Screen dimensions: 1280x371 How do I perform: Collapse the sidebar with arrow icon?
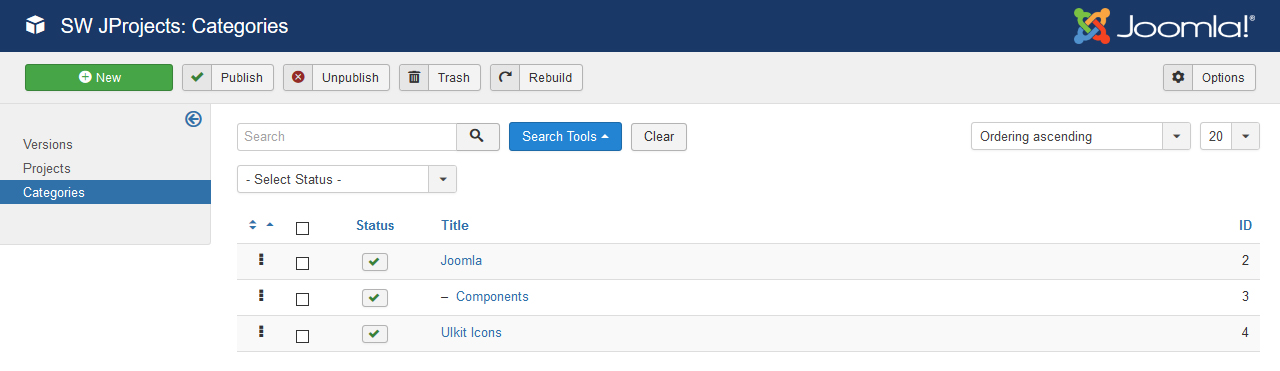[x=194, y=119]
